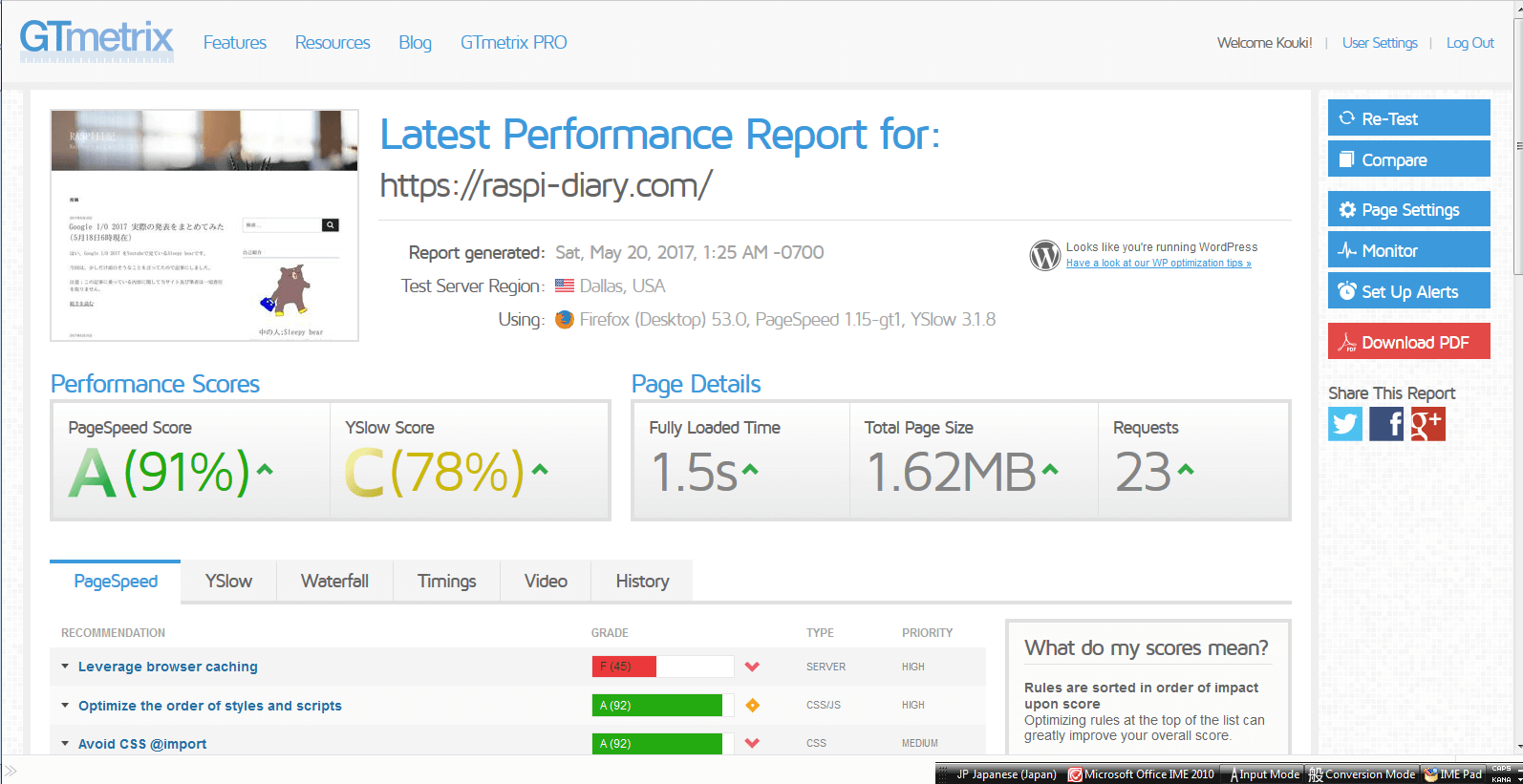
Task: Click green up arrow beside PageSpeed Score
Action: (265, 469)
